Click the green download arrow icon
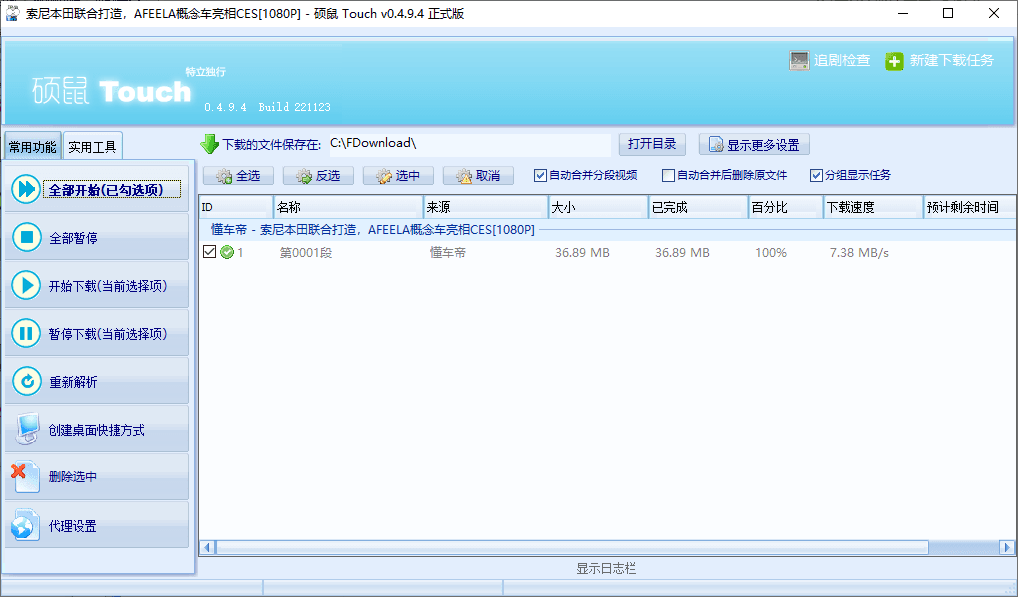This screenshot has width=1018, height=597. click(209, 144)
